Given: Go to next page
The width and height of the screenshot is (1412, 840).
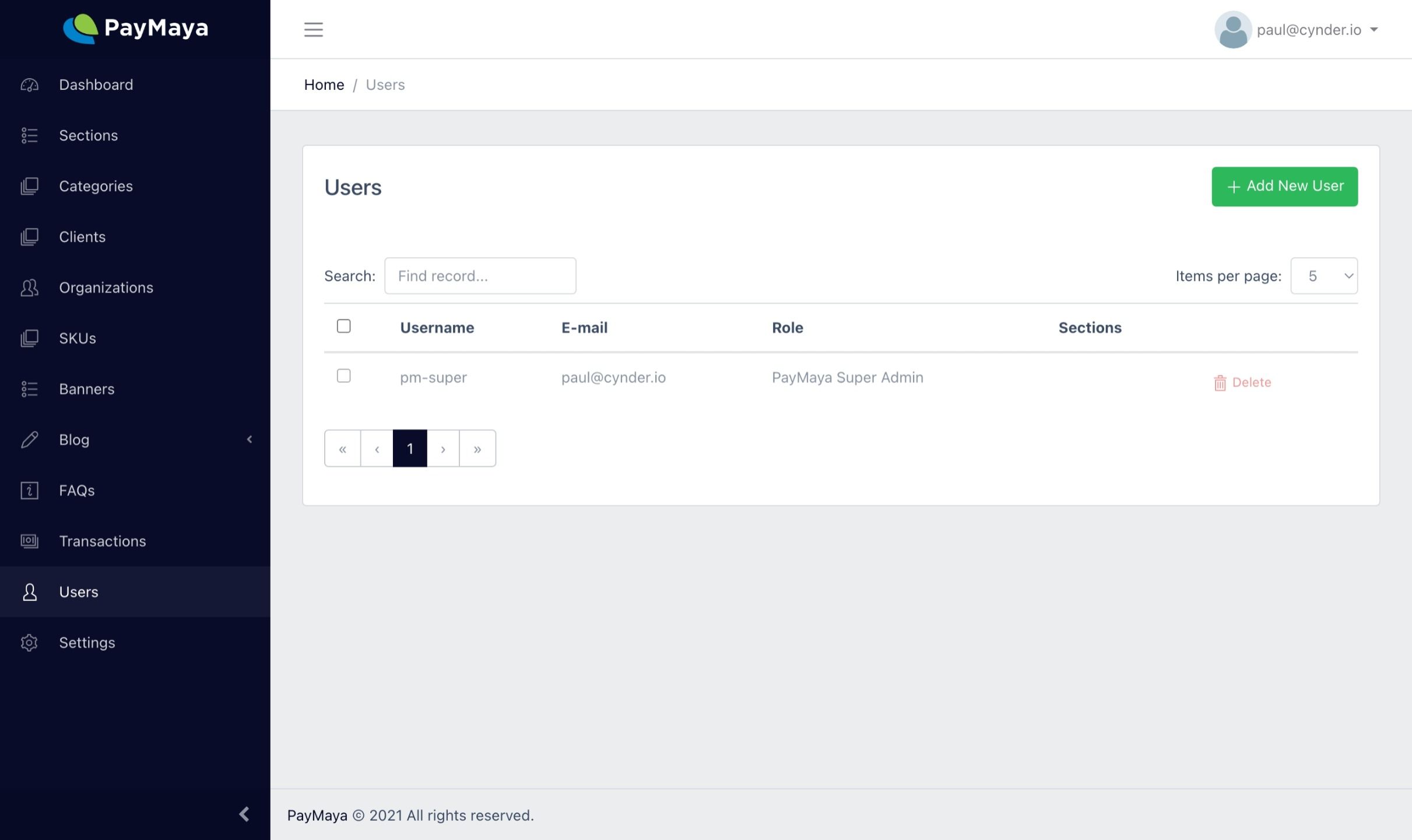Looking at the screenshot, I should (x=443, y=448).
